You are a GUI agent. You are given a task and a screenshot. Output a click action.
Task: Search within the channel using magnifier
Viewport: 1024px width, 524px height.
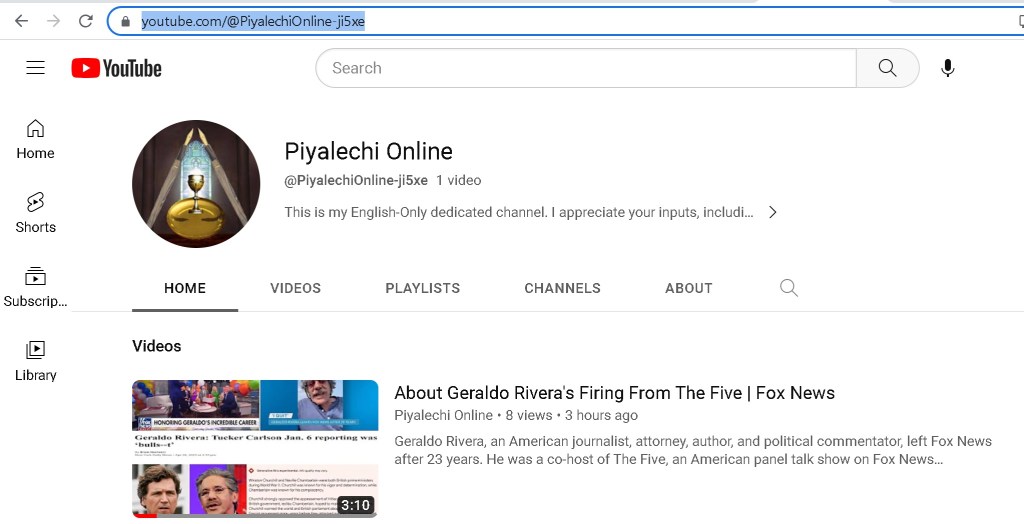(788, 288)
